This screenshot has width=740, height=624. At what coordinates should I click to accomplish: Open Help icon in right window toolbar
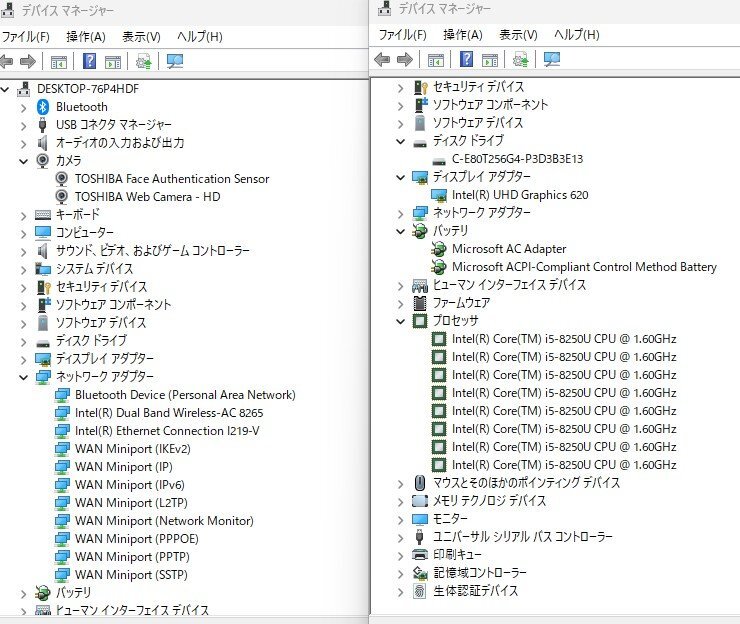pyautogui.click(x=466, y=59)
